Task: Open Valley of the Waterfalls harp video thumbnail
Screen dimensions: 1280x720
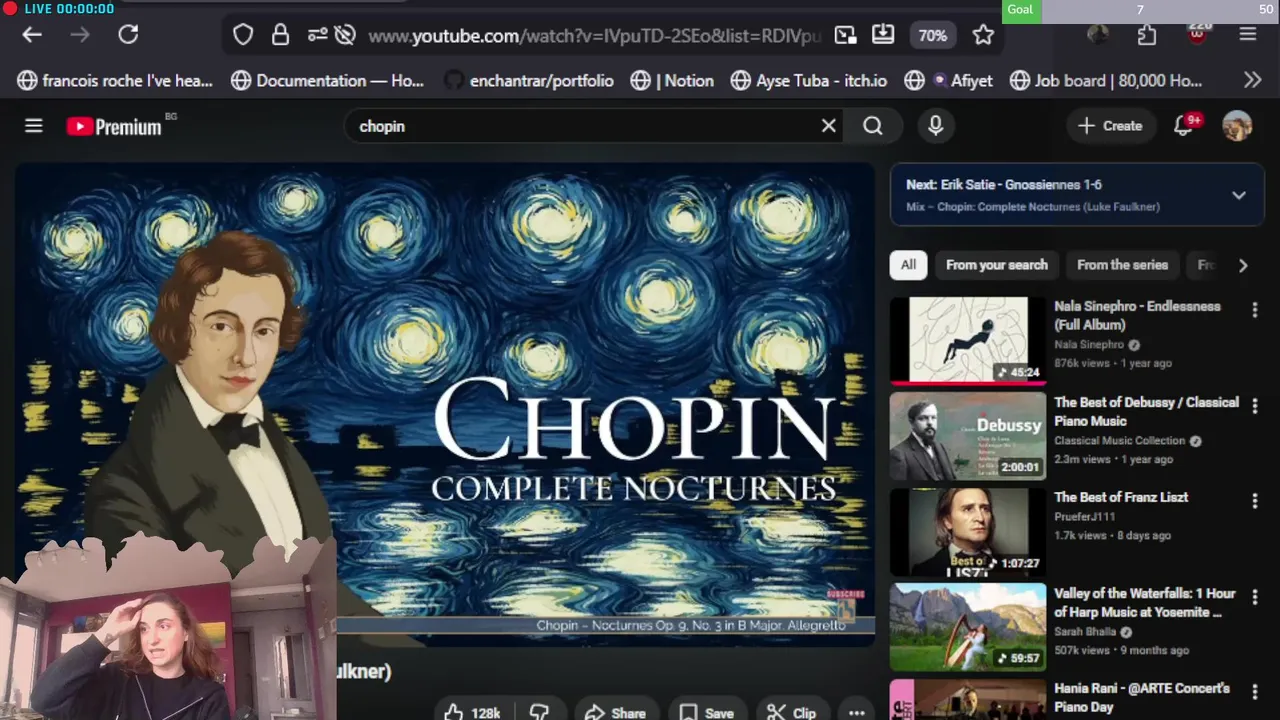Action: tap(968, 627)
